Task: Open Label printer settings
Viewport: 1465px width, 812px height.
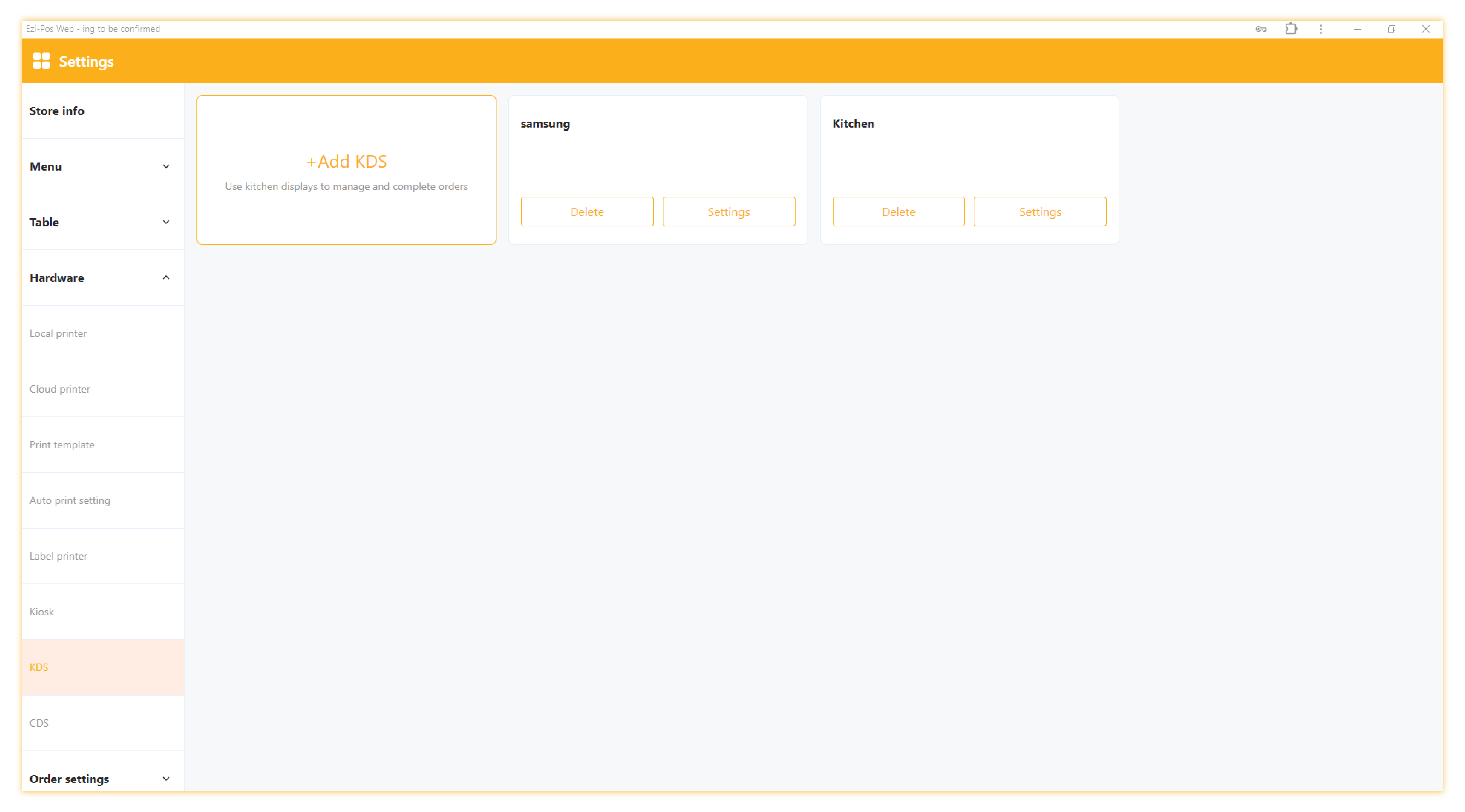Action: tap(103, 557)
